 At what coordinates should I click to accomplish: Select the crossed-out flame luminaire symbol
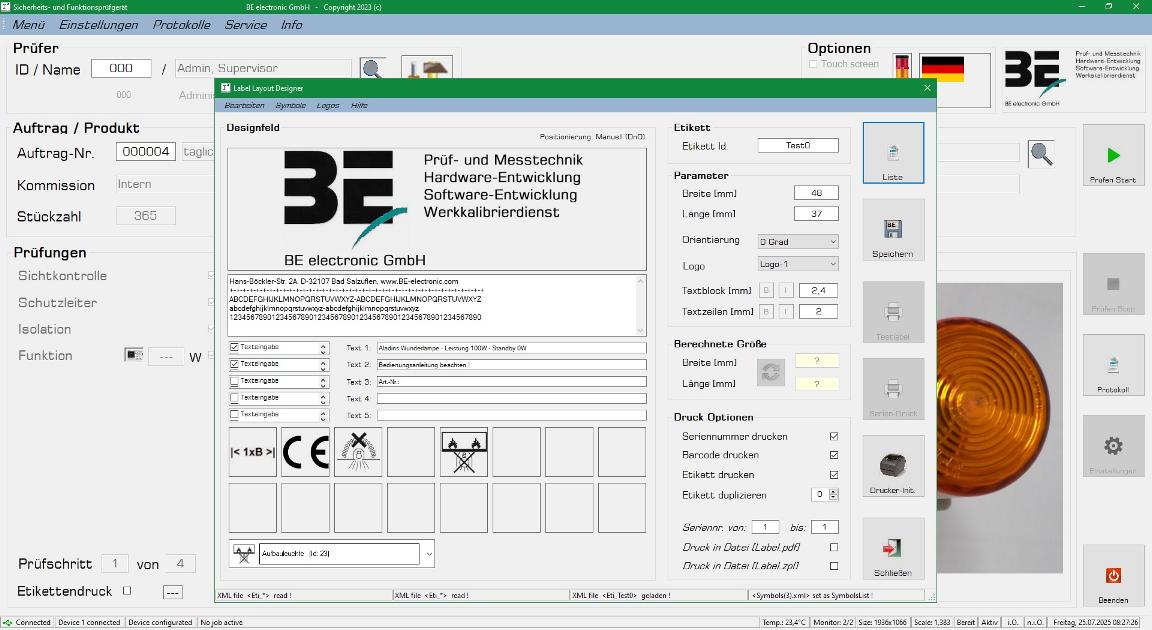pyautogui.click(x=463, y=452)
